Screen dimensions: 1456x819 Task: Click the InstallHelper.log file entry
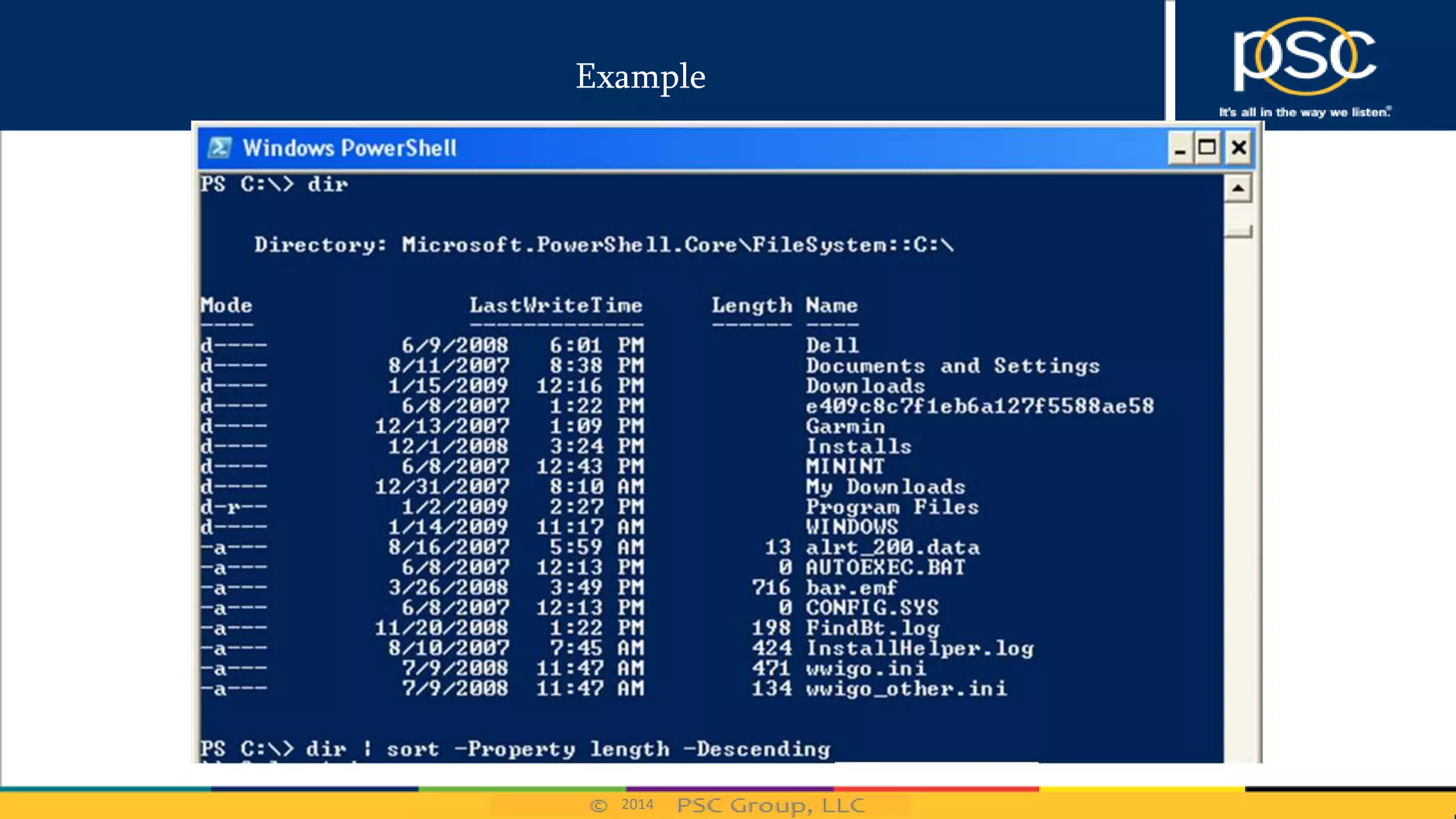(919, 648)
